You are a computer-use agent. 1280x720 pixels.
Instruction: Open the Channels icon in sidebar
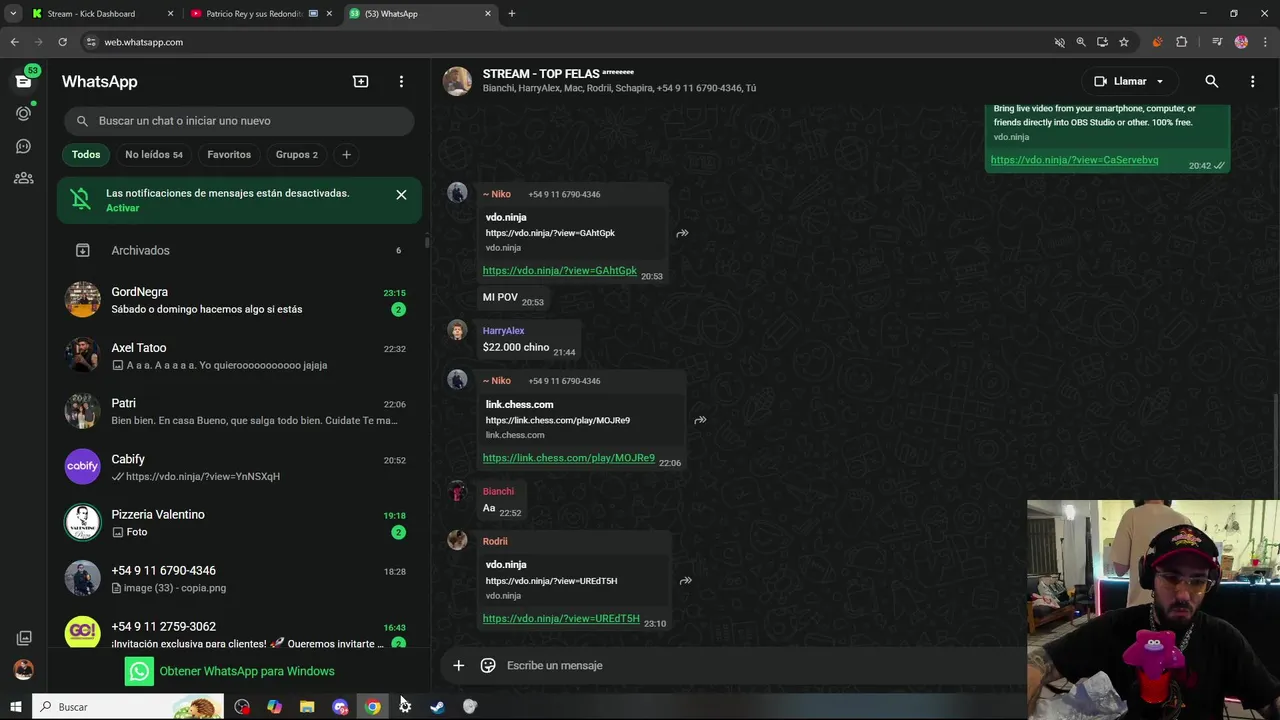click(23, 146)
